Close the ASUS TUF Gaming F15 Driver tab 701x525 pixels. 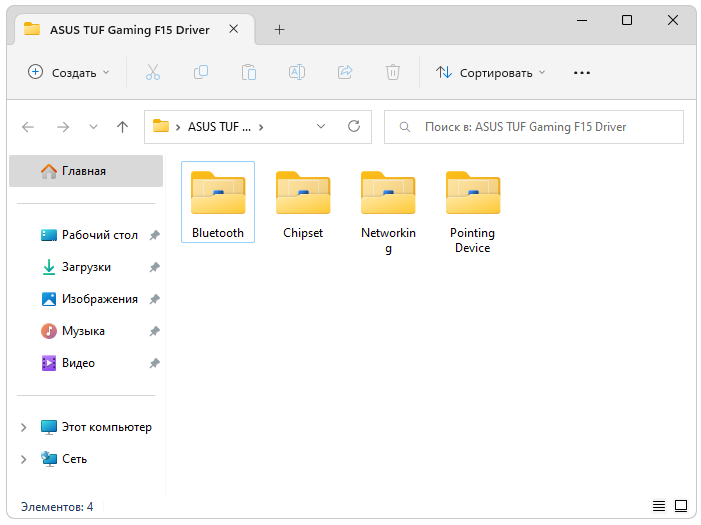(x=233, y=29)
